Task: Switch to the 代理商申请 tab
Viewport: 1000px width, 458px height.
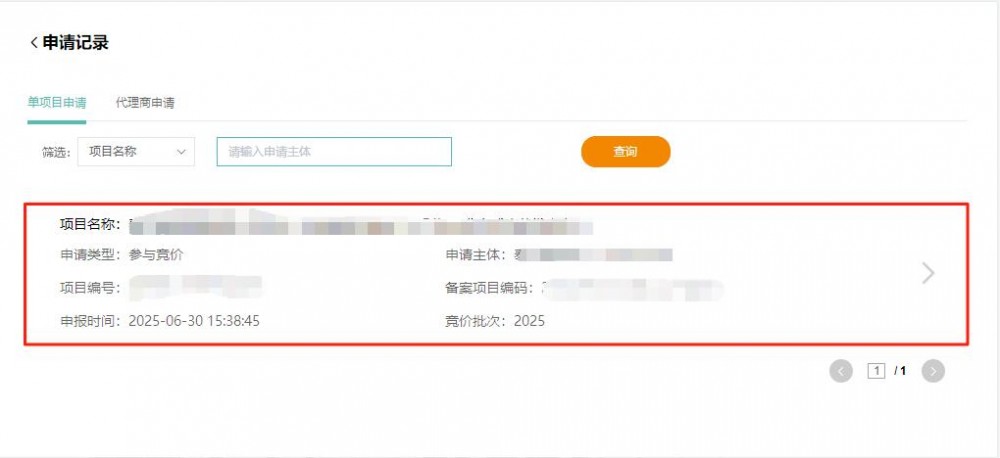Action: (145, 102)
